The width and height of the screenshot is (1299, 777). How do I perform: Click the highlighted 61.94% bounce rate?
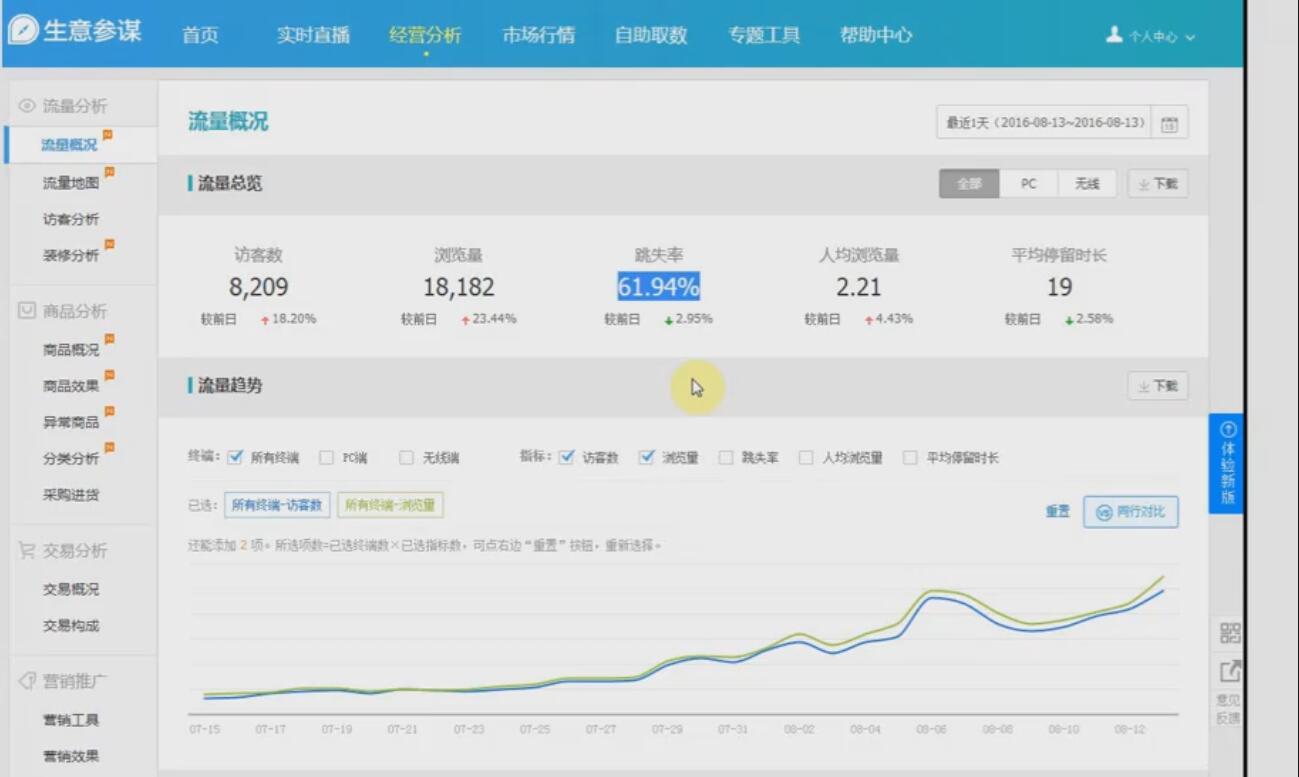(x=658, y=288)
